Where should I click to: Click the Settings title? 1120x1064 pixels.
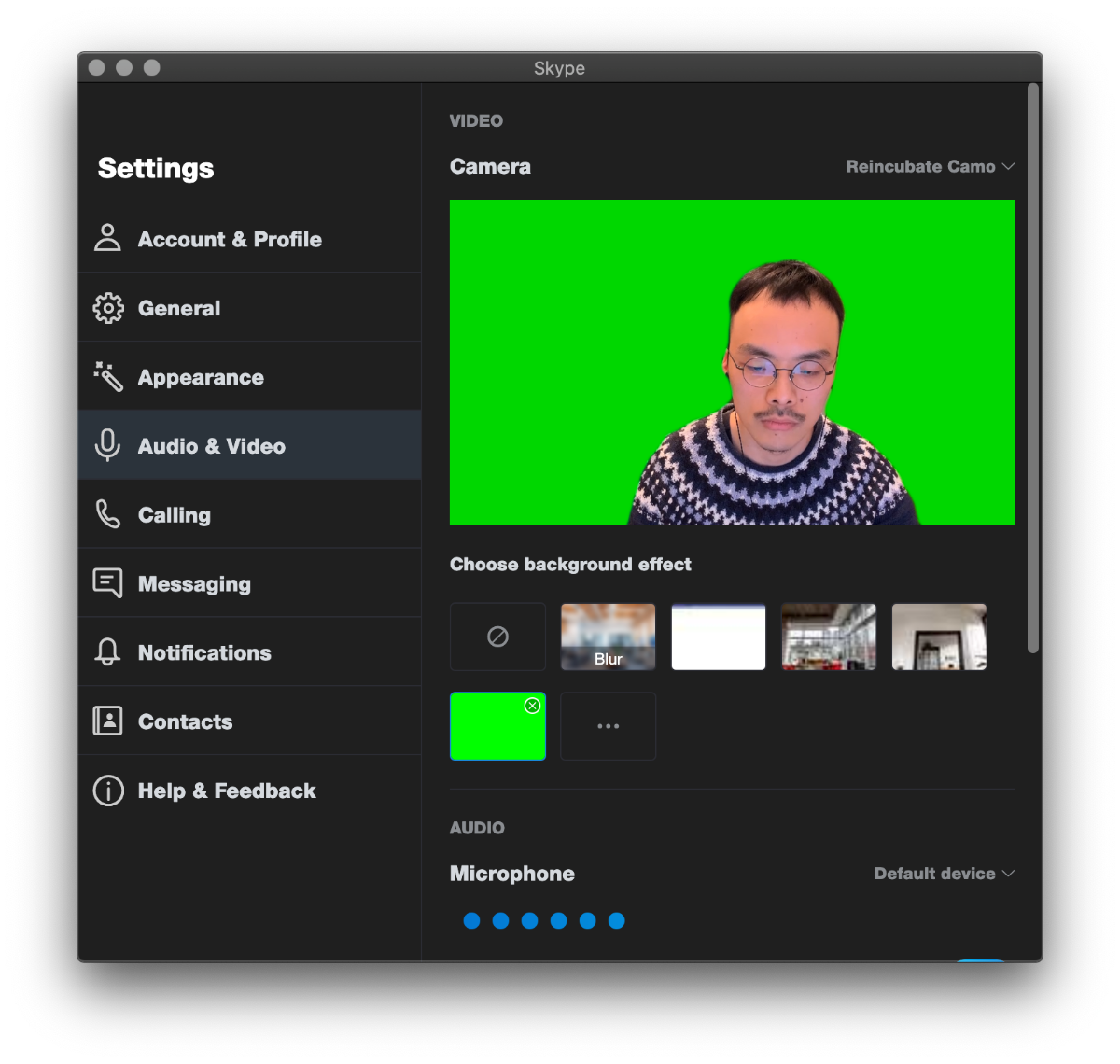[156, 168]
